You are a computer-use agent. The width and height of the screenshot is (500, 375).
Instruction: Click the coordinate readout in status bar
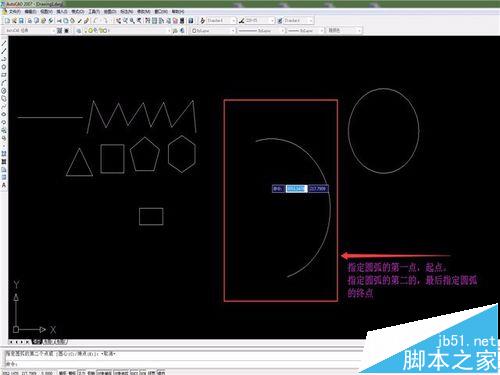(27, 373)
